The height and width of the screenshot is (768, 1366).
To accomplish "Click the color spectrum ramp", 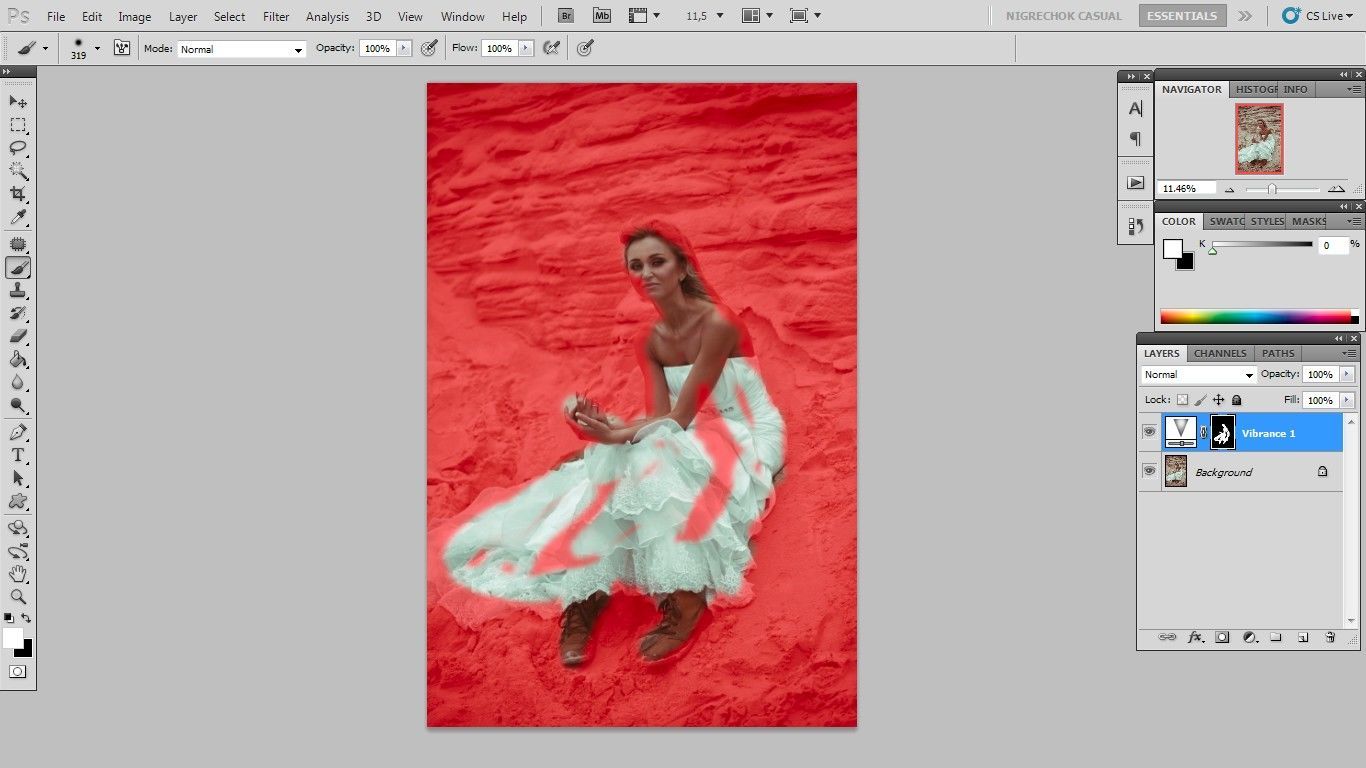I will [1255, 318].
